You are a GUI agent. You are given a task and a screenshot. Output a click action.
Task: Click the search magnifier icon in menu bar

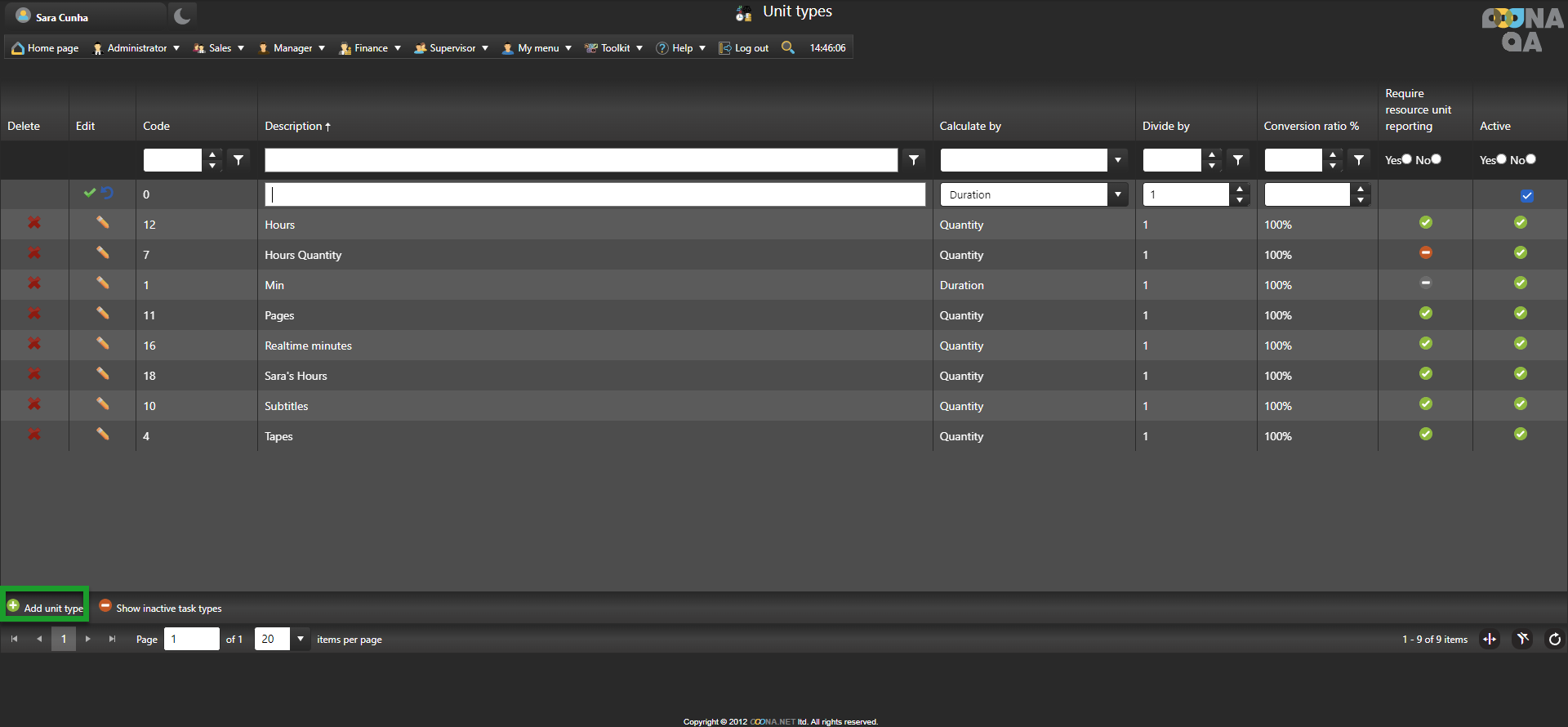[787, 47]
